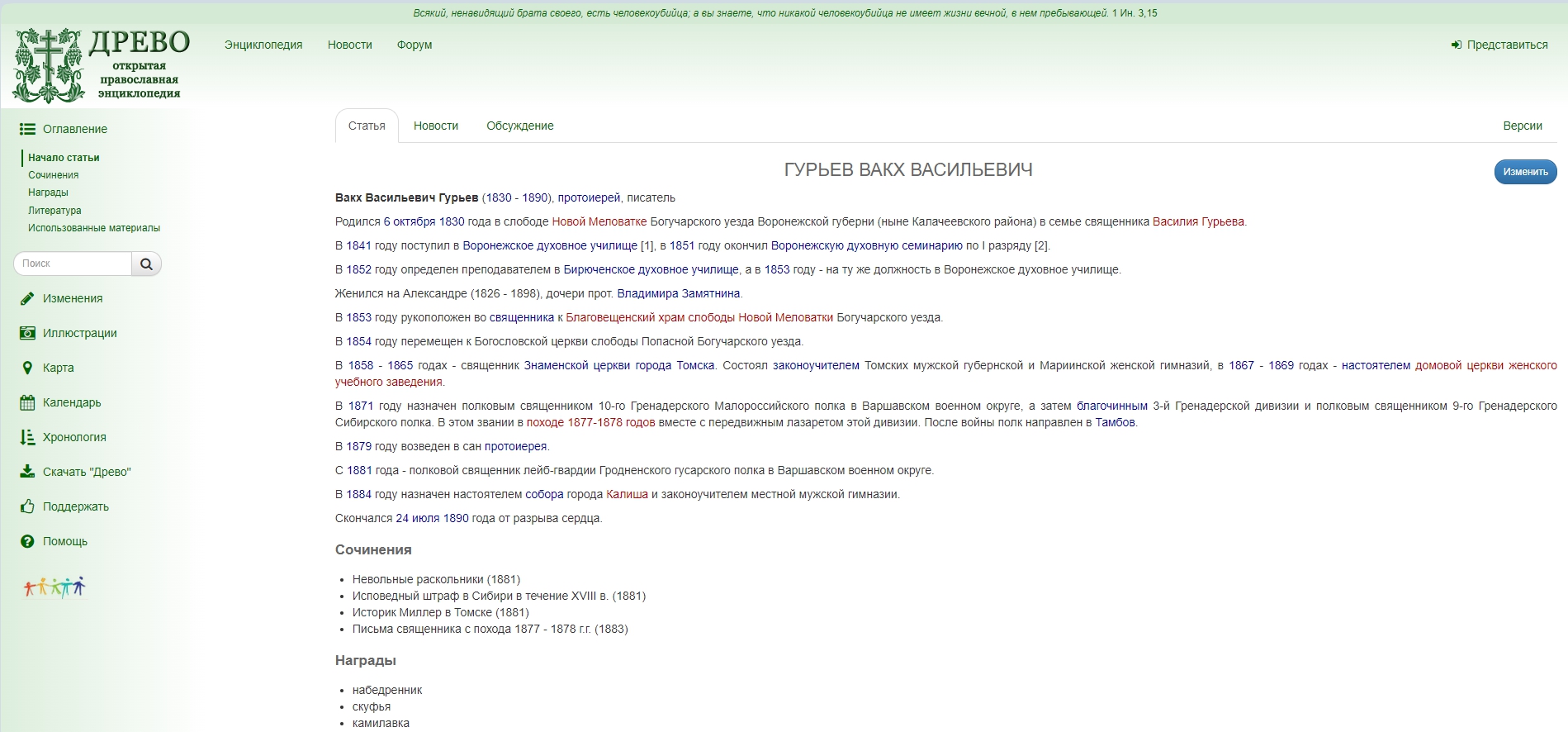Open the Благовещенский храм слободы Новой Меловатки link
The width and height of the screenshot is (1568, 732).
[699, 317]
